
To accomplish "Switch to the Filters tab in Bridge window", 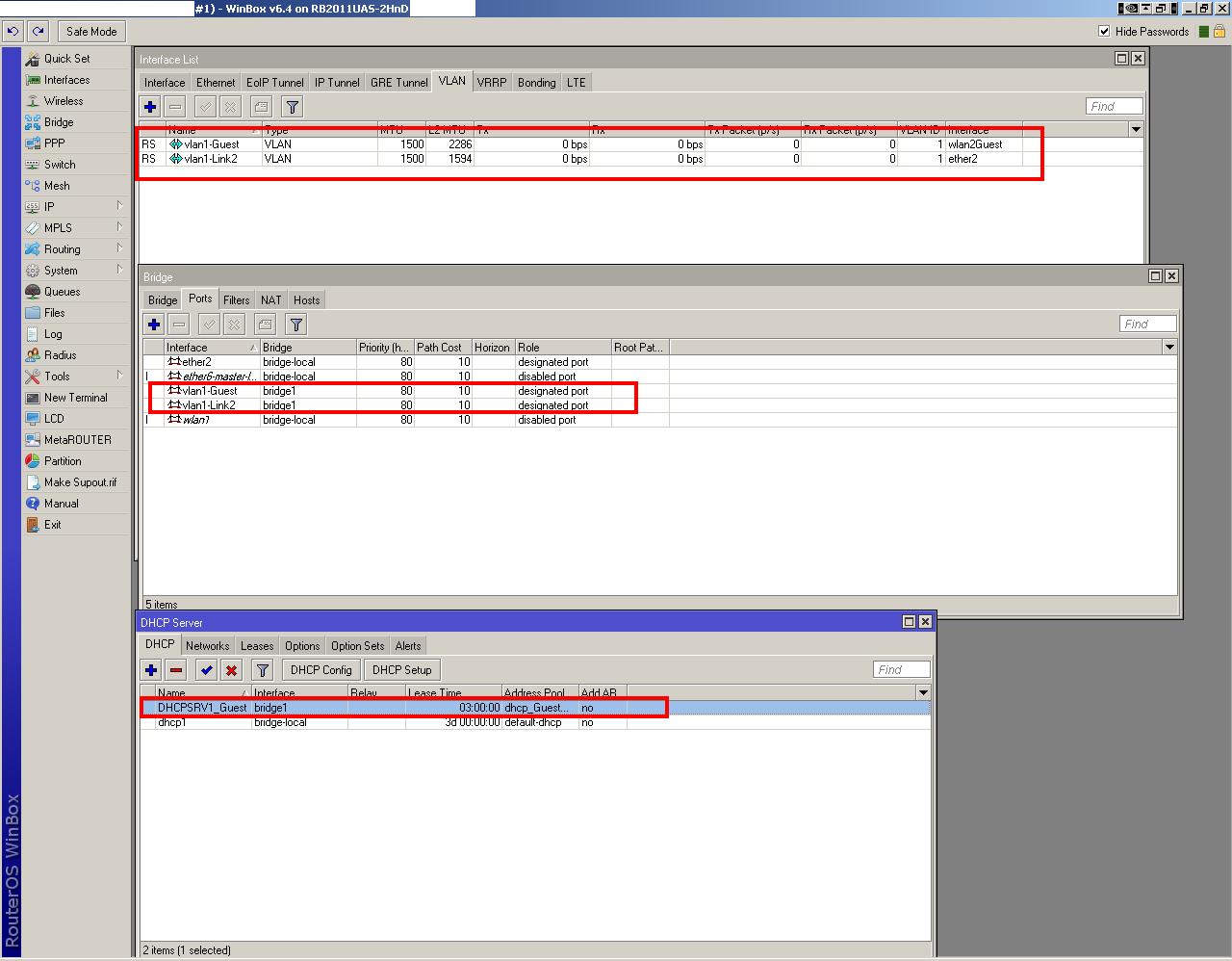I will [237, 300].
